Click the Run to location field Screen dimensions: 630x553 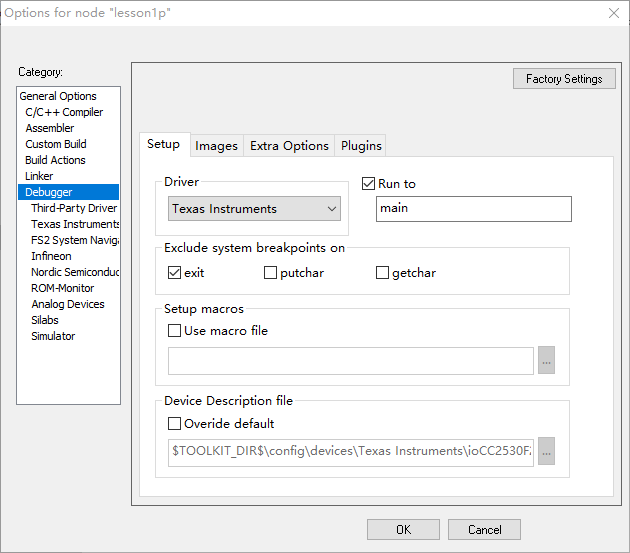coord(473,209)
